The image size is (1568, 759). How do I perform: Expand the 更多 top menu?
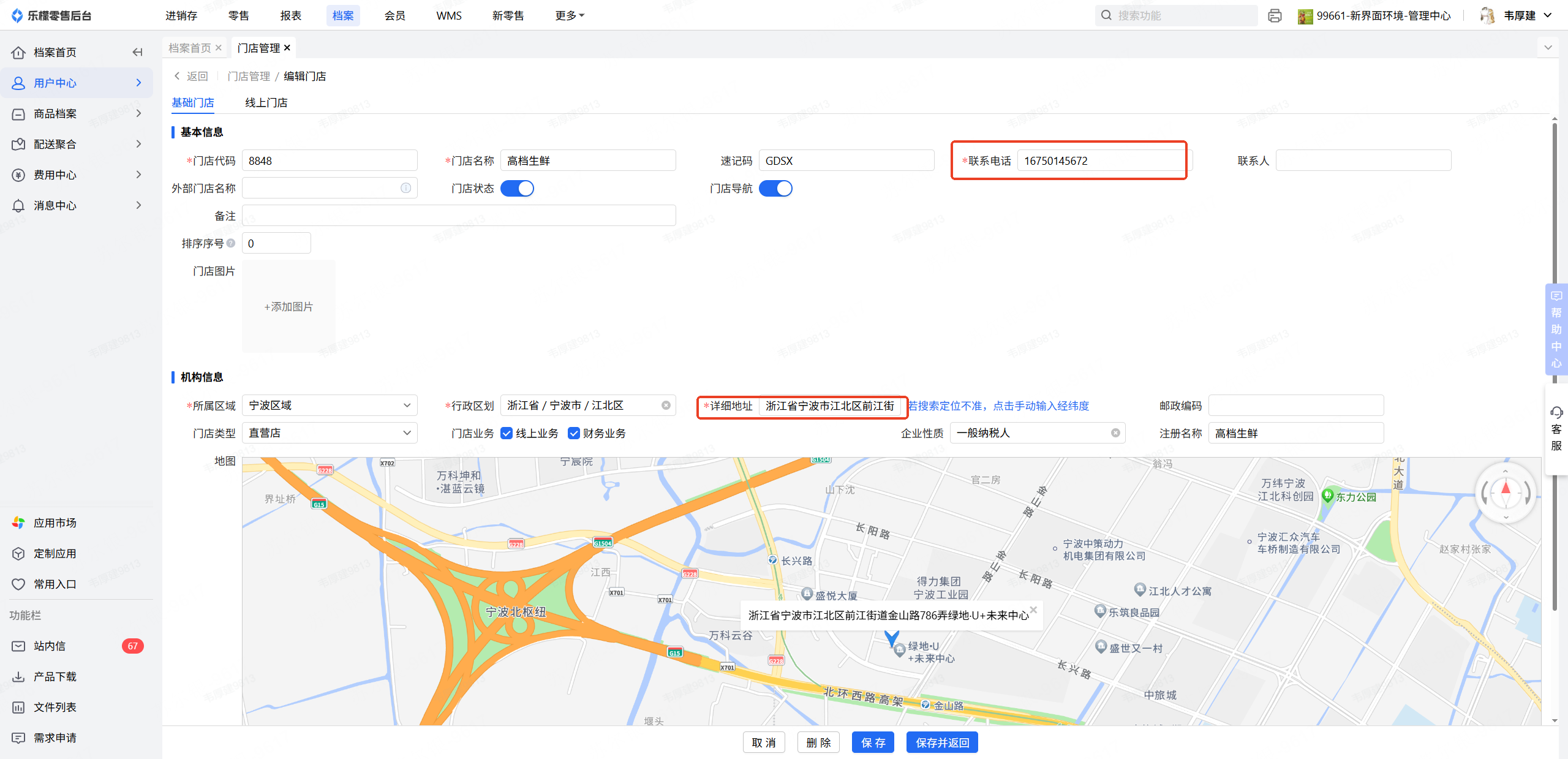point(570,15)
